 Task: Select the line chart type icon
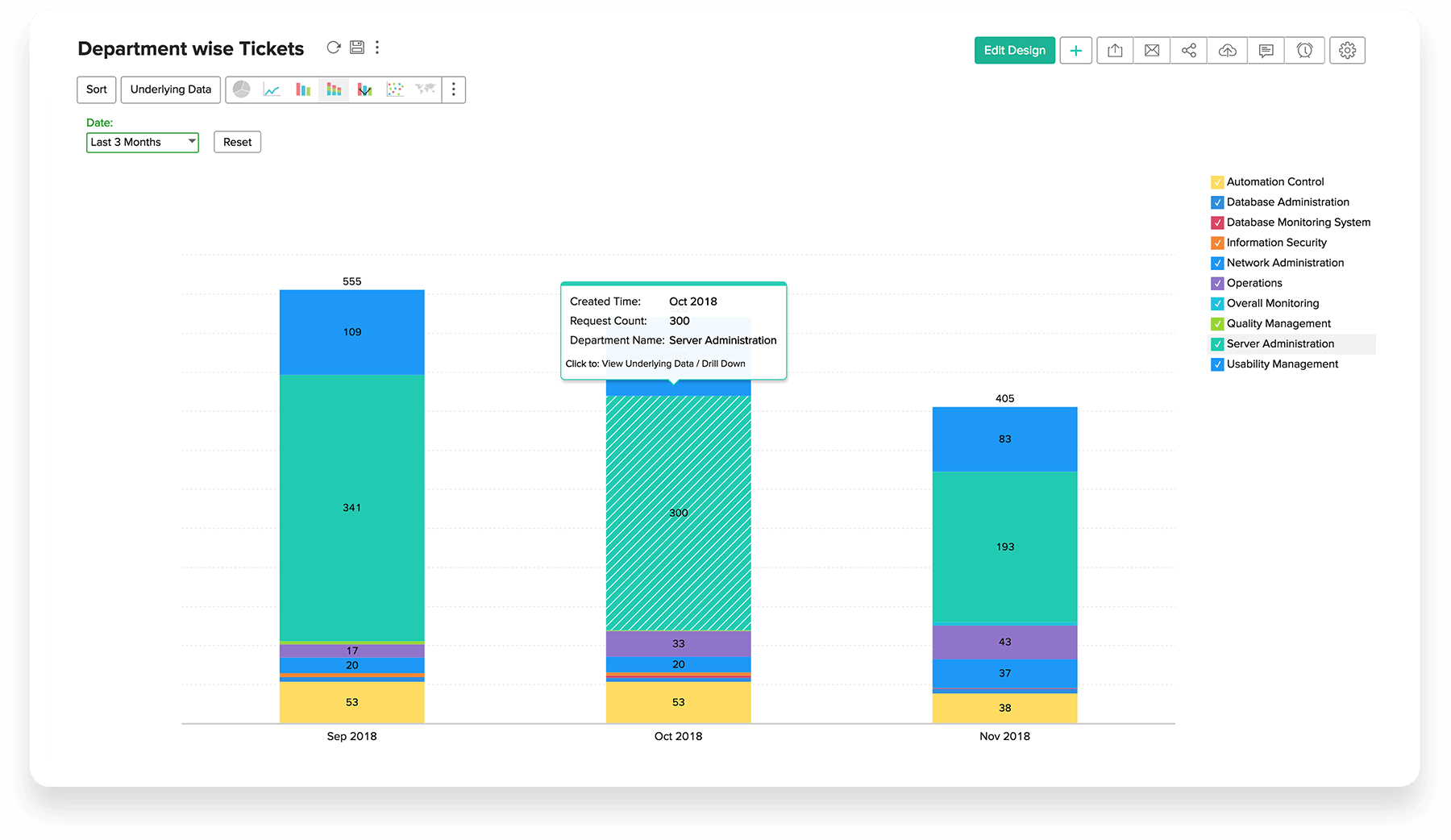point(272,89)
